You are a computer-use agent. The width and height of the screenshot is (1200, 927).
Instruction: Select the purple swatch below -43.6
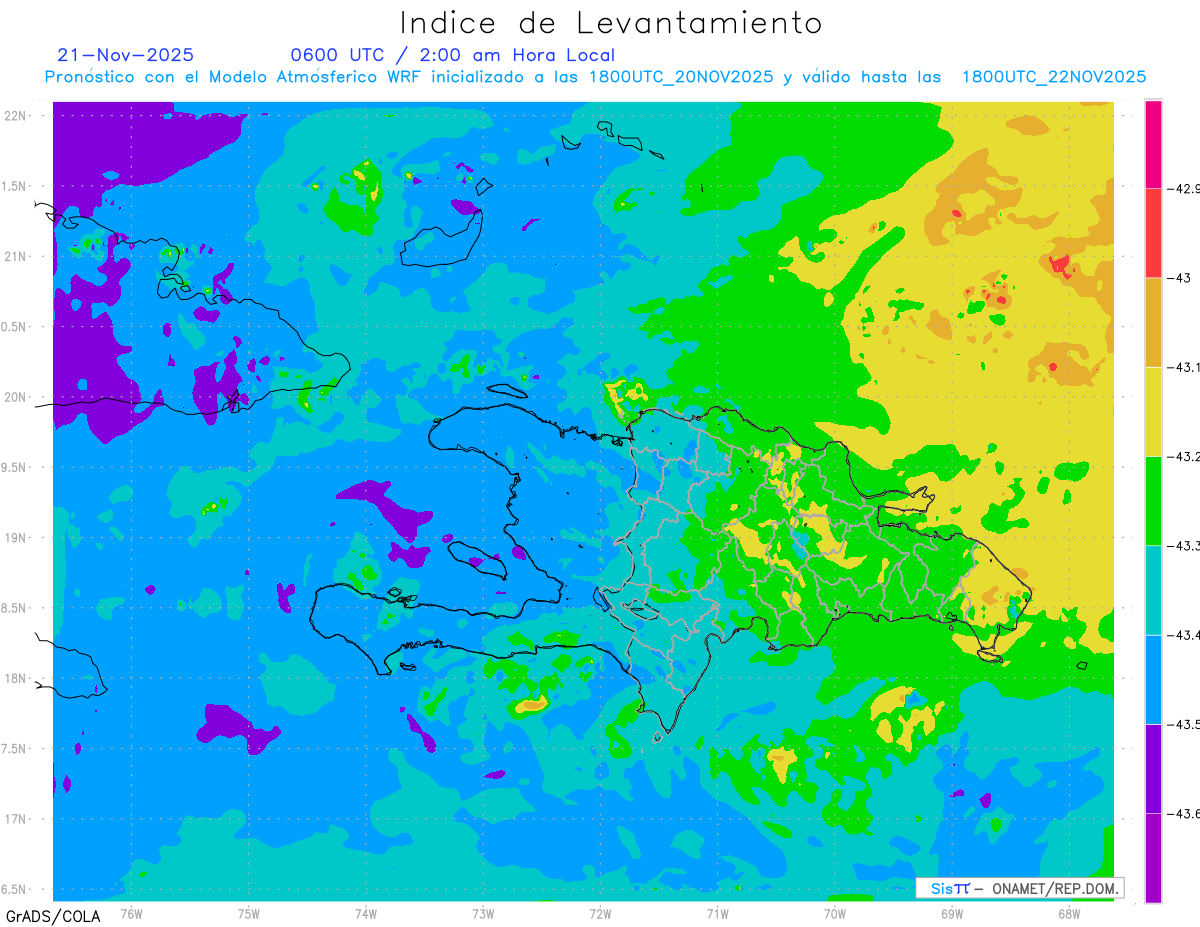coord(1153,858)
